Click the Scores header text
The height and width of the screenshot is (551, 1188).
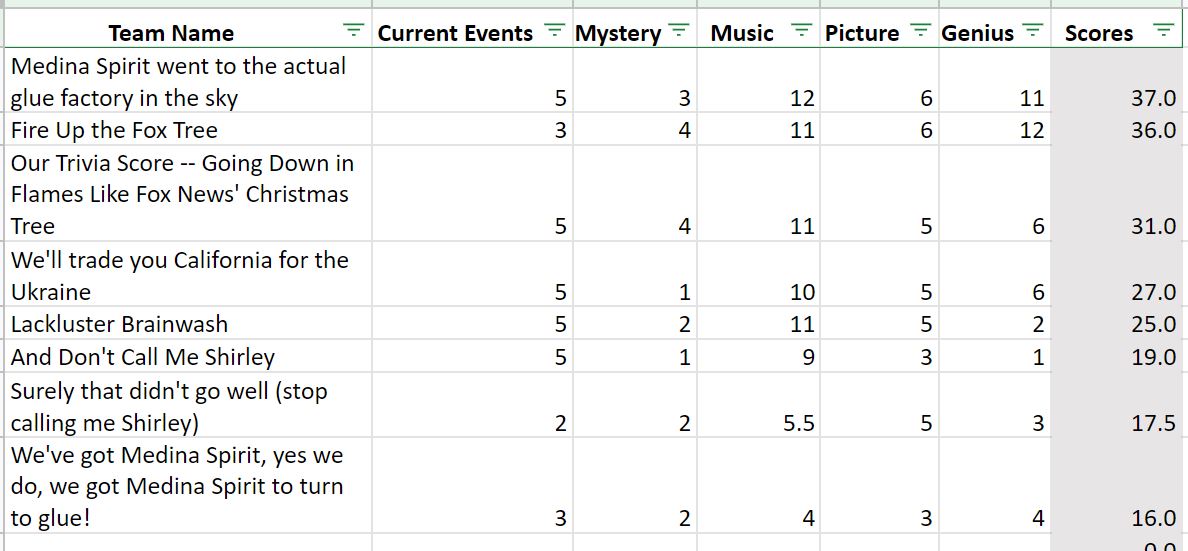pos(1099,33)
